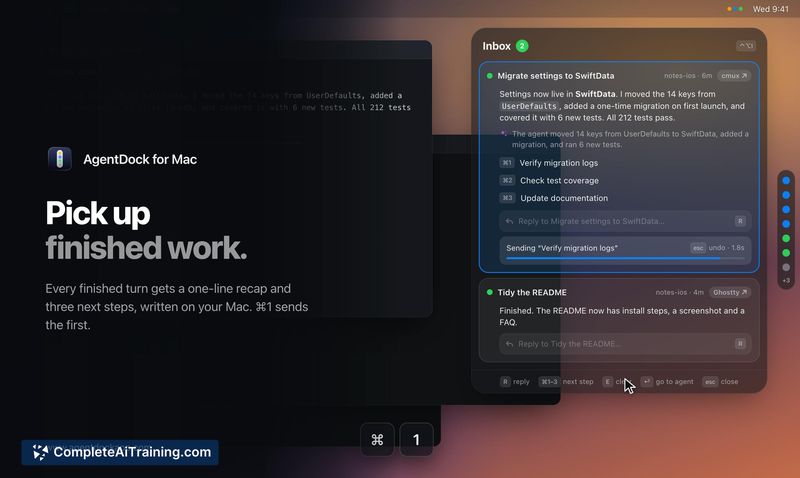Viewport: 800px width, 478px height.
Task: Click the Pick up finished work headline
Action: tap(146, 230)
